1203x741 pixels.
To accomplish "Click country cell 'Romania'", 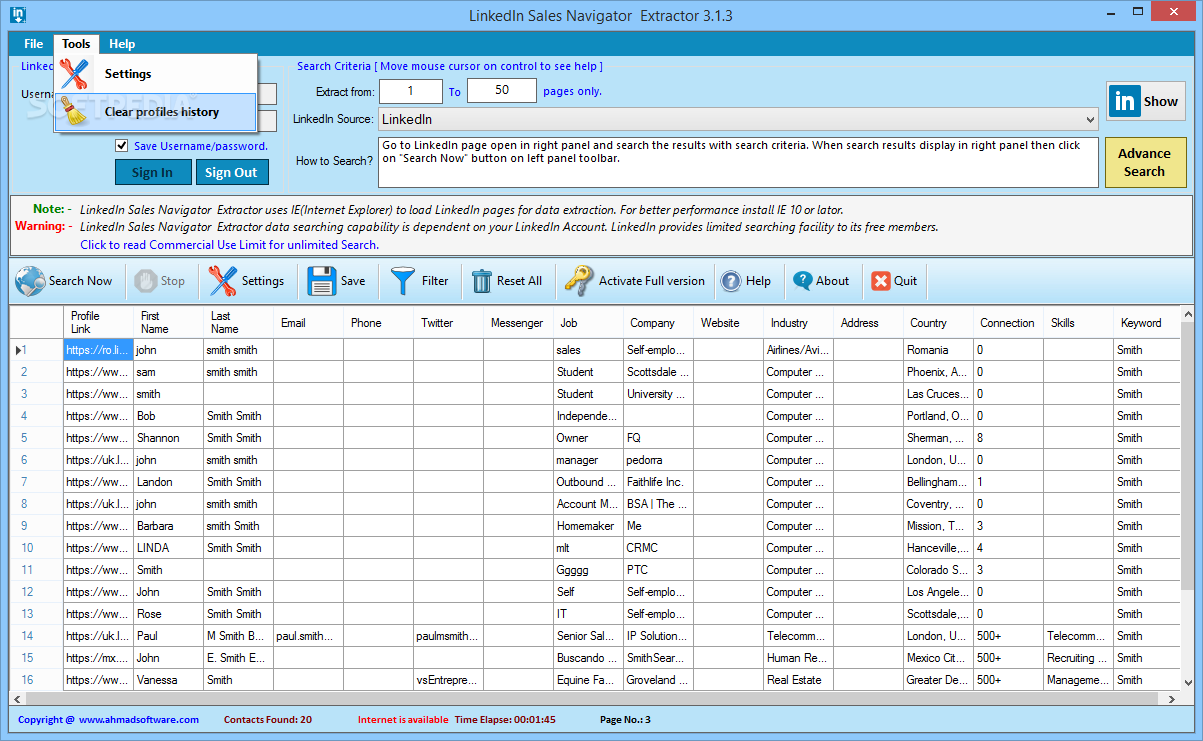I will click(938, 350).
